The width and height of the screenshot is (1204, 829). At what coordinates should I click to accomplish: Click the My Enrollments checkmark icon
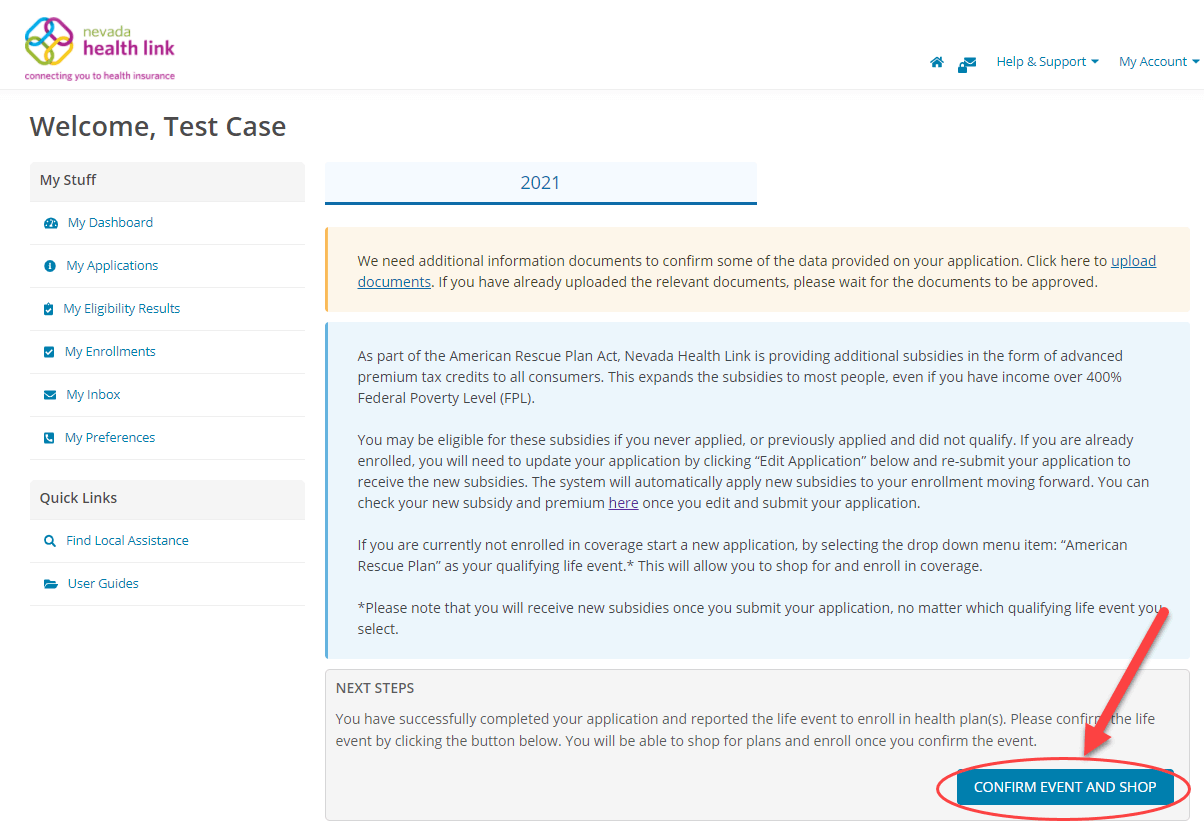point(49,352)
